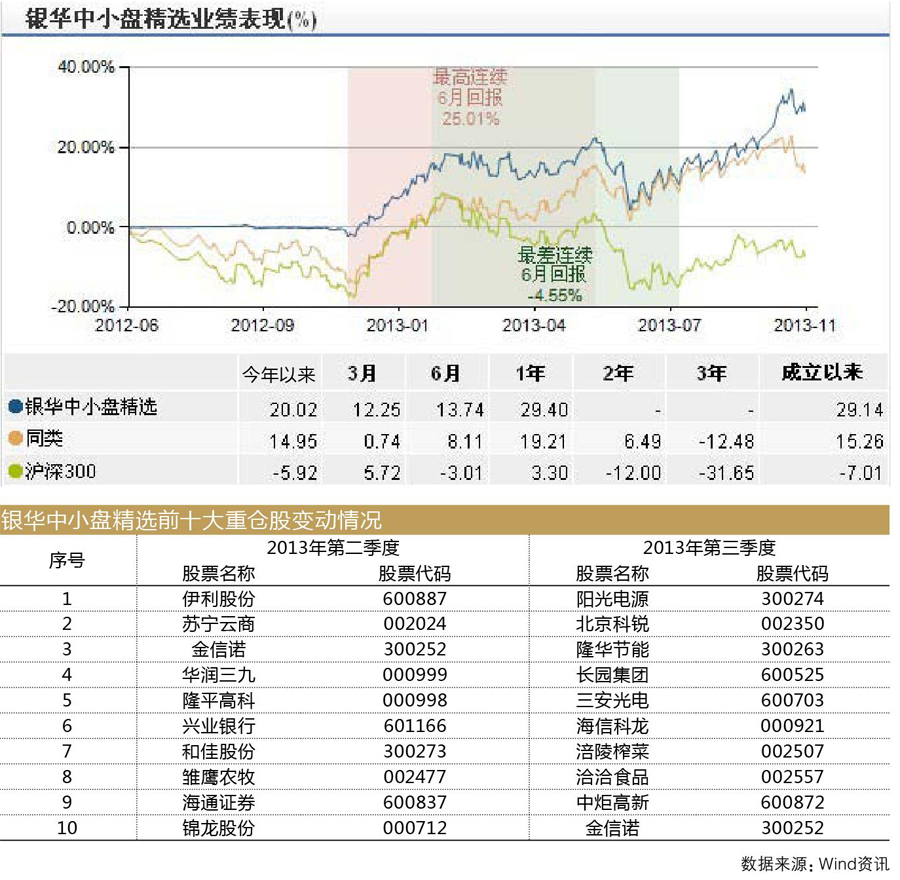Click the stock name 洽洽食品

click(612, 777)
